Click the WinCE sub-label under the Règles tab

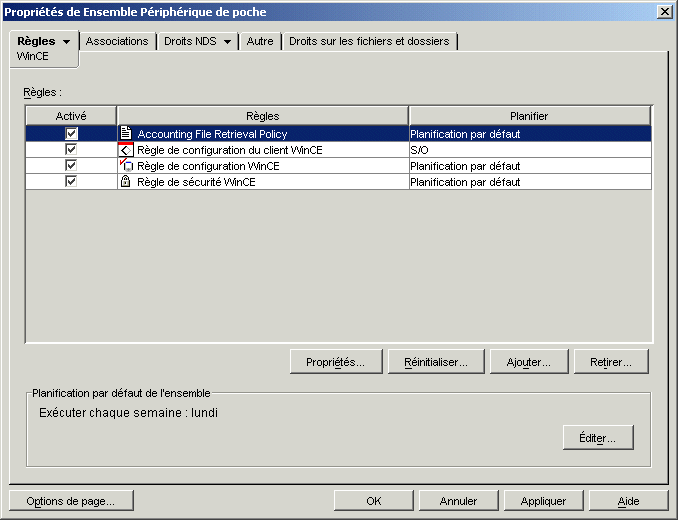(32, 56)
